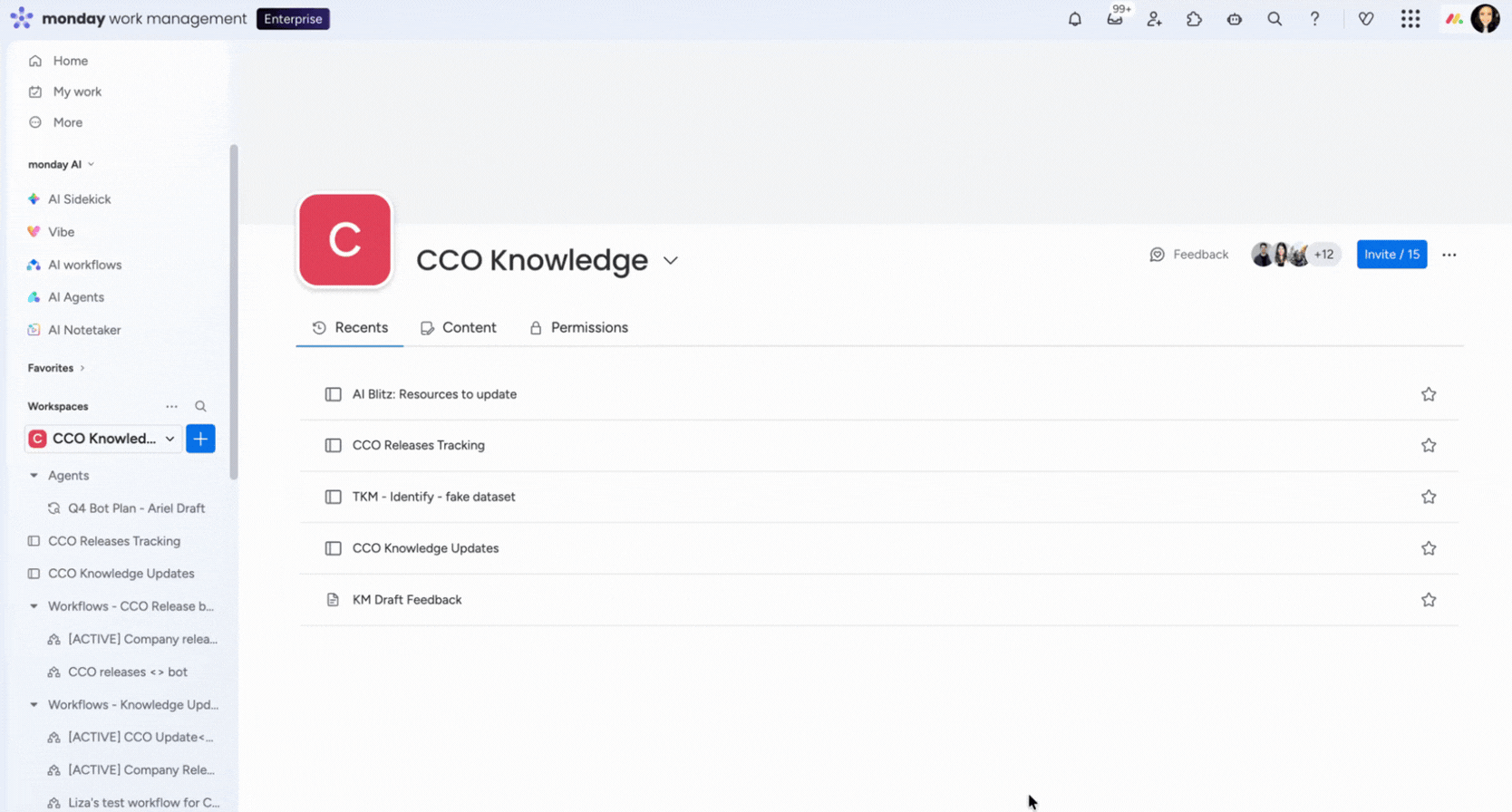Screen dimensions: 1512x812
Task: Click the sidebar vertical scrollbar
Action: coord(234,313)
